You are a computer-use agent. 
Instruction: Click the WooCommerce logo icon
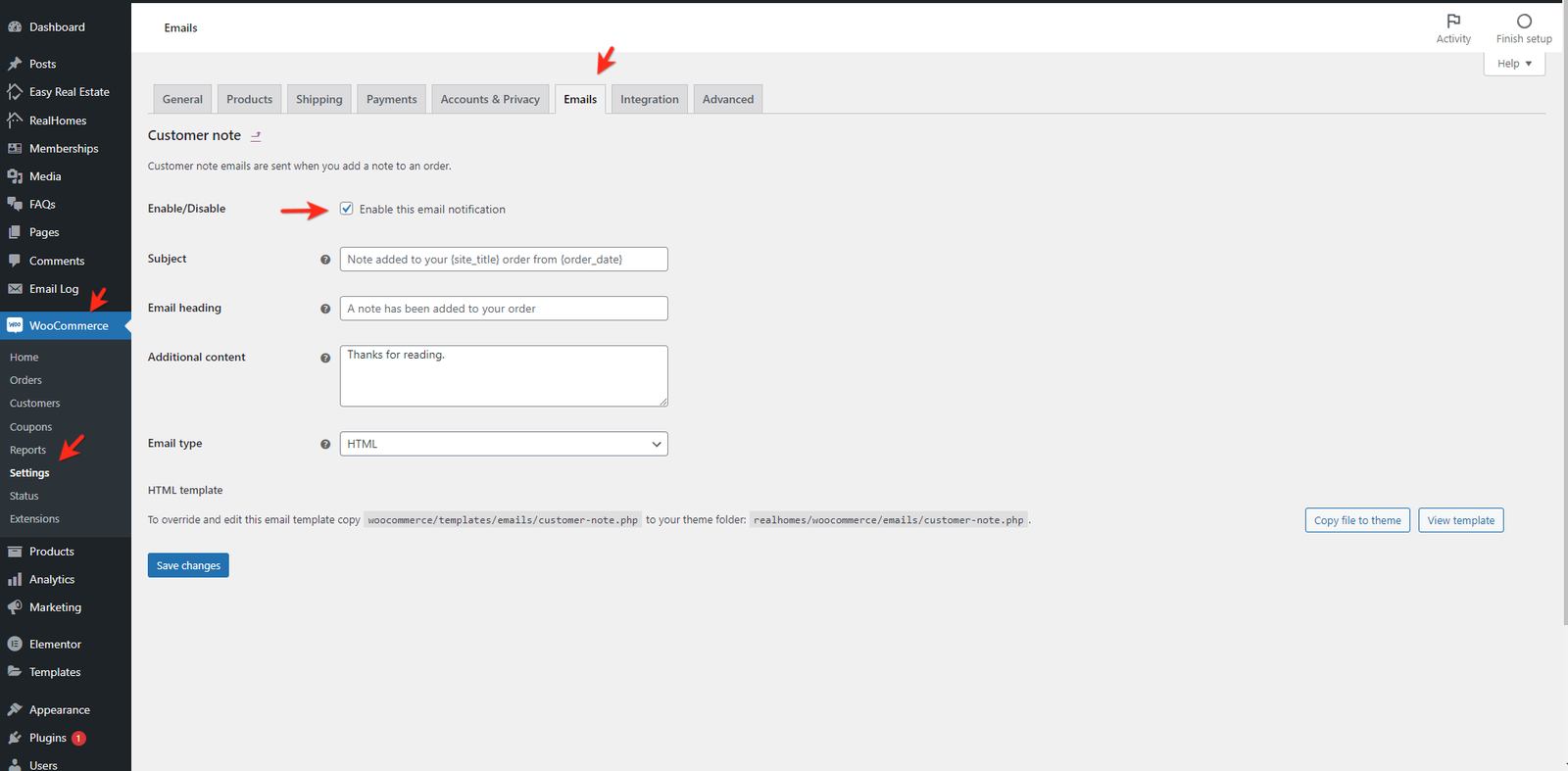point(15,325)
